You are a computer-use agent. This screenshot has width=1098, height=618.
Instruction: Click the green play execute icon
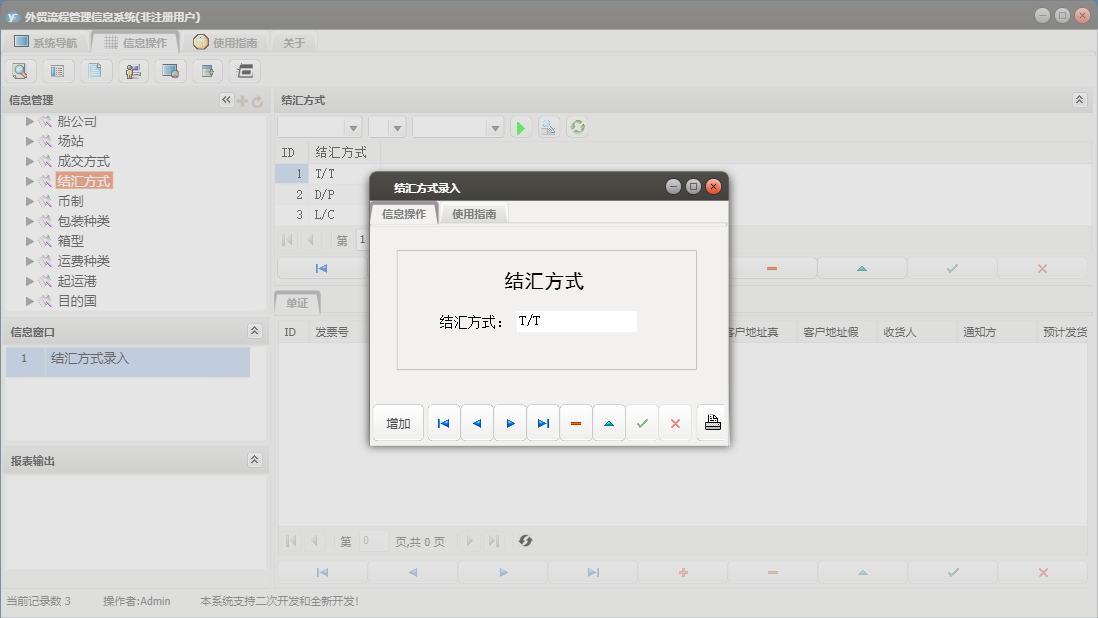point(520,127)
